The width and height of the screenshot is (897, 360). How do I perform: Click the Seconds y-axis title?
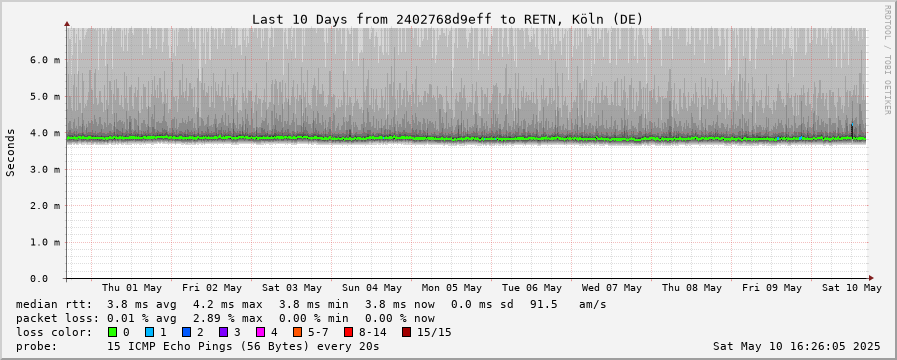point(10,152)
